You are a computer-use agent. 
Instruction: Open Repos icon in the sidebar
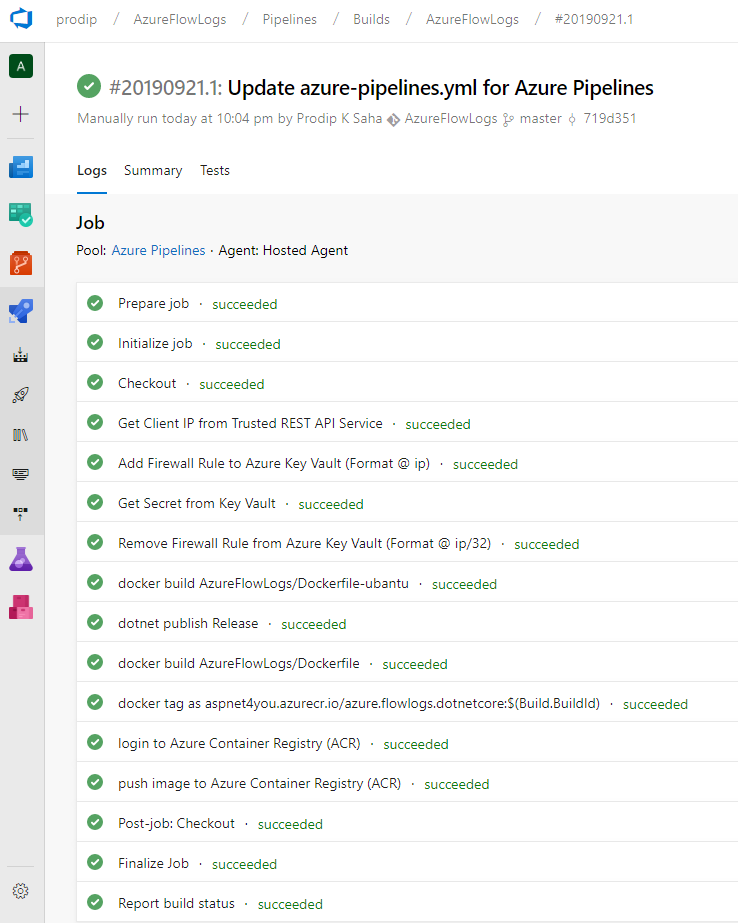21,263
